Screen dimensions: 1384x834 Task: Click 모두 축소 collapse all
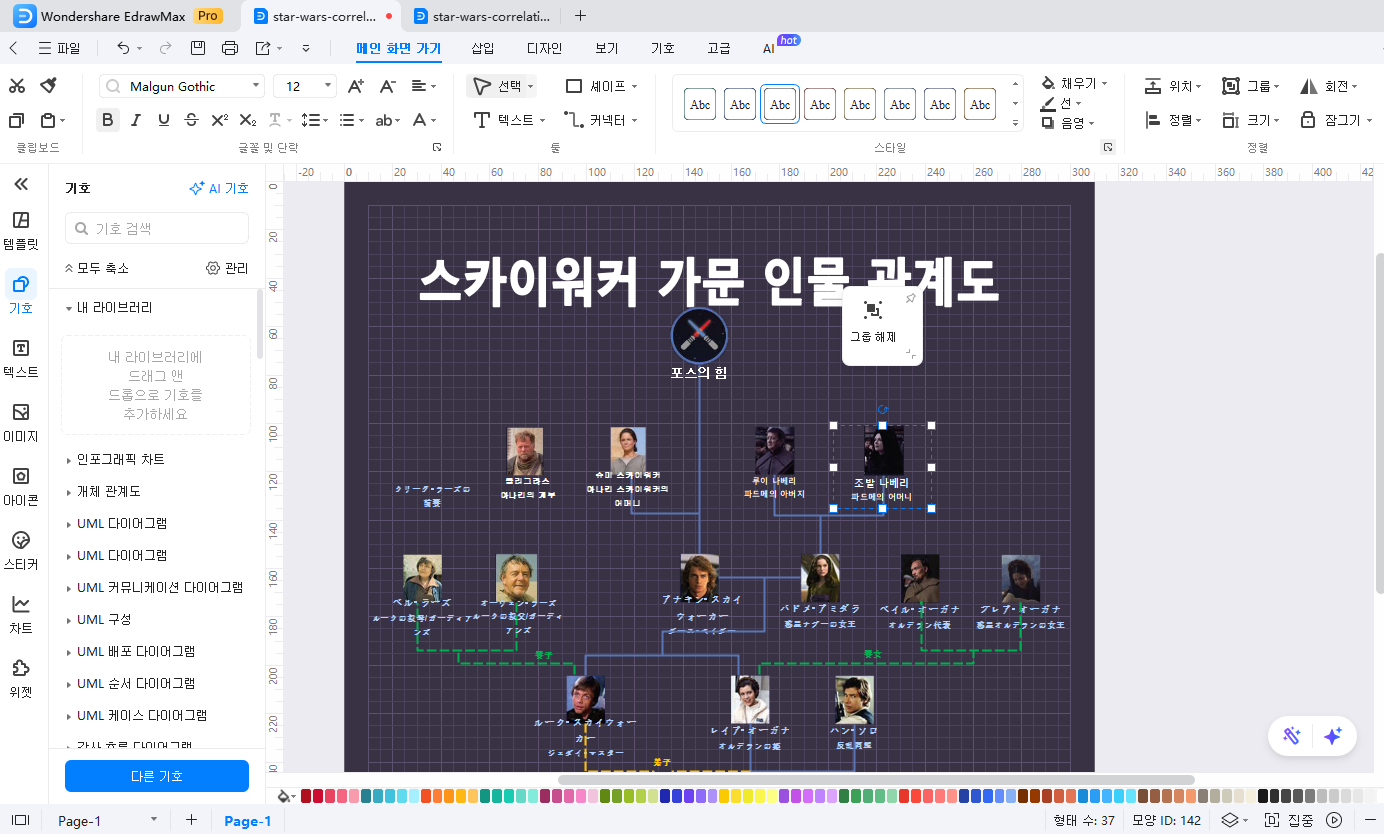click(x=96, y=268)
